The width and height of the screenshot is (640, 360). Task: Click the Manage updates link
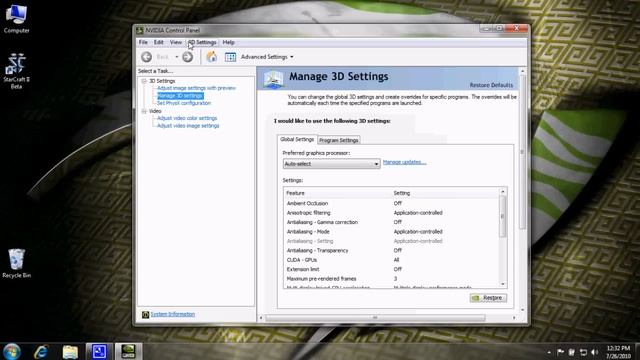[404, 162]
